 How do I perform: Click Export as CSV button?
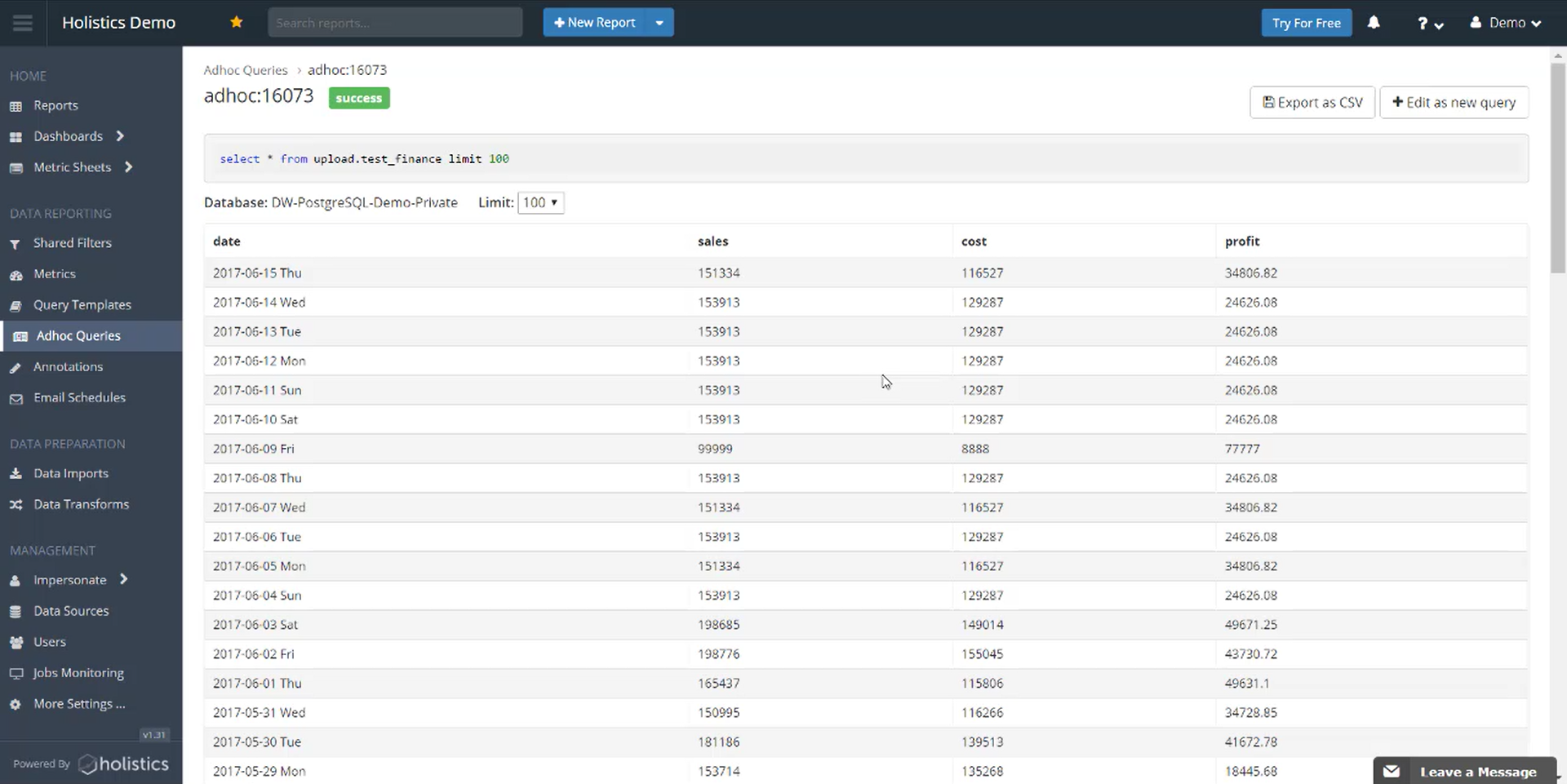point(1312,103)
